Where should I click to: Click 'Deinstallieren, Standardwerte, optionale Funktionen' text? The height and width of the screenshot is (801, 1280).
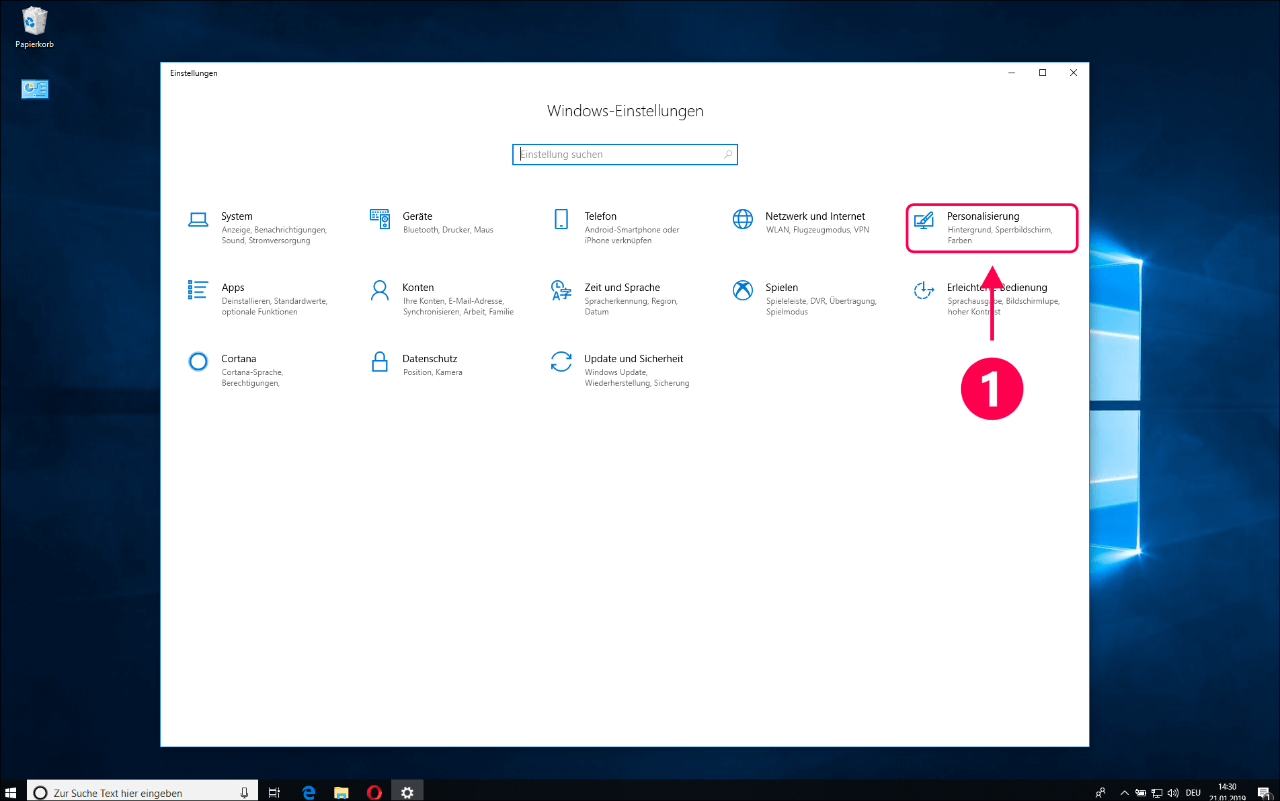[274, 306]
